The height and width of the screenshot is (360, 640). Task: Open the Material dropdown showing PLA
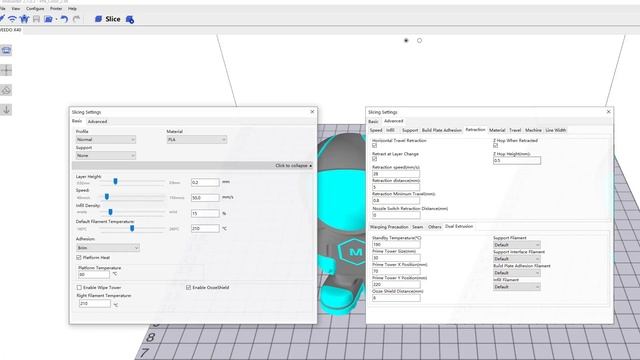[197, 140]
